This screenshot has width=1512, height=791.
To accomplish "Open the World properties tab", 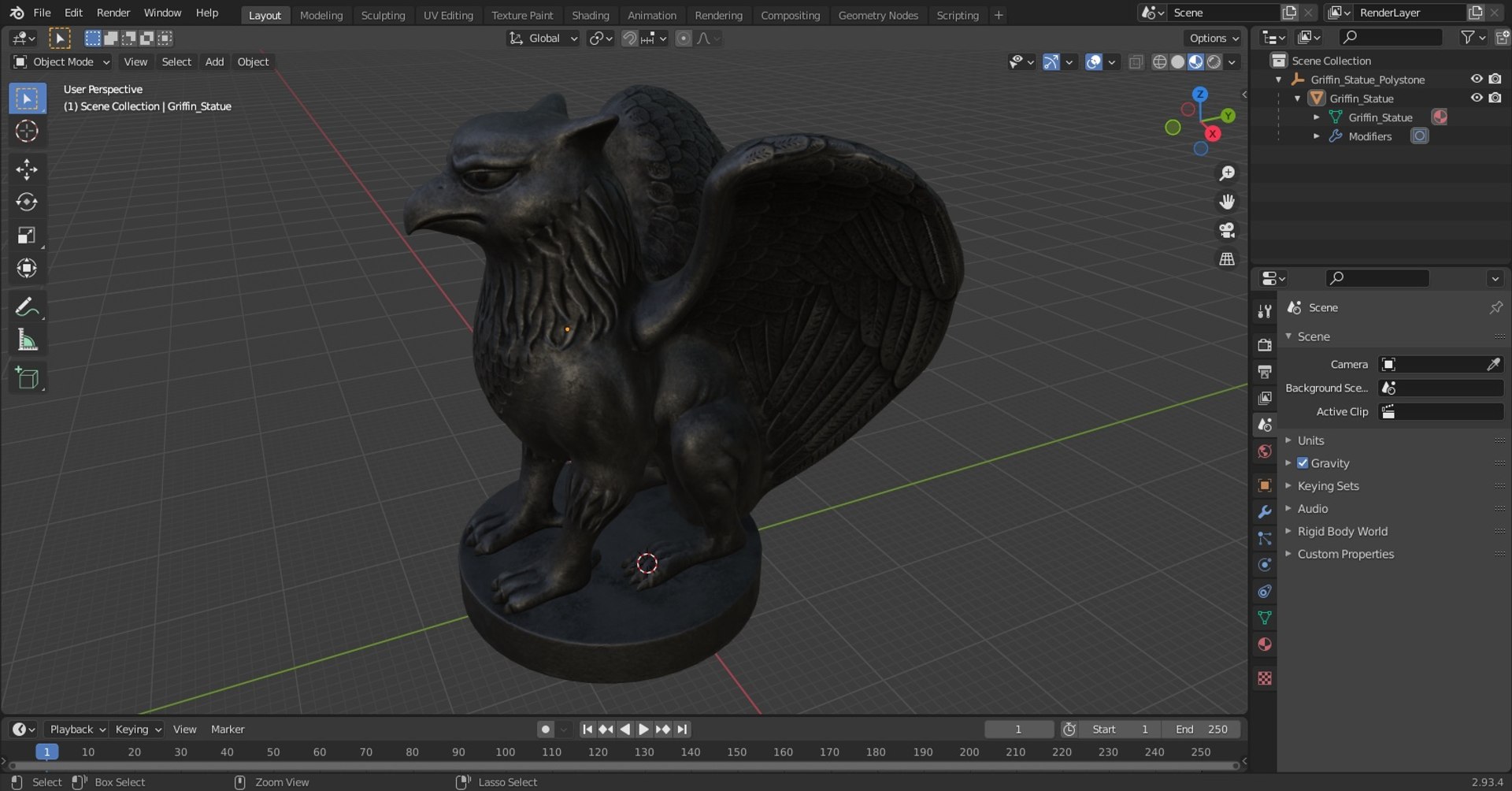I will point(1265,451).
